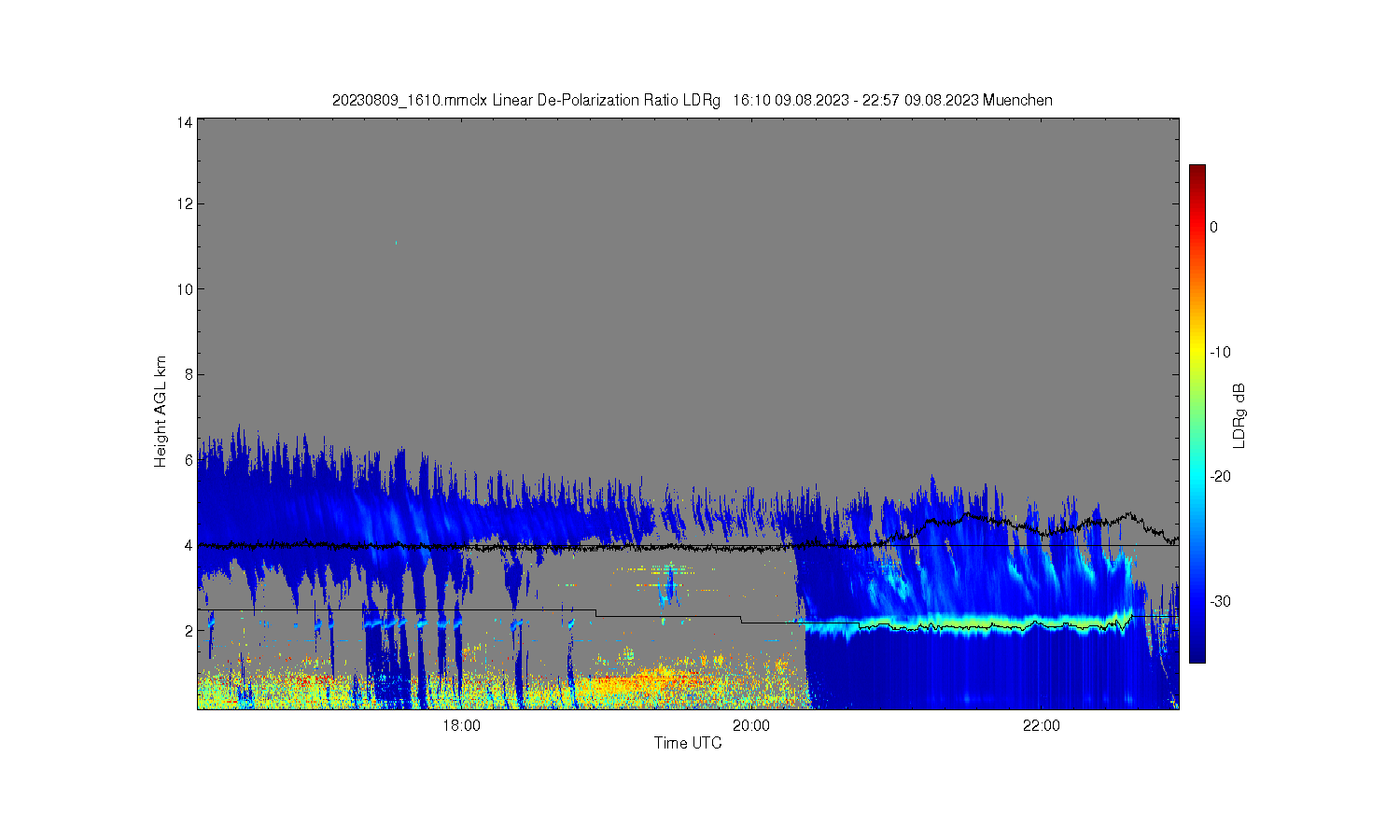This screenshot has height=840, width=1400.
Task: Click the 'Time UTC' x-axis label
Action: (688, 743)
